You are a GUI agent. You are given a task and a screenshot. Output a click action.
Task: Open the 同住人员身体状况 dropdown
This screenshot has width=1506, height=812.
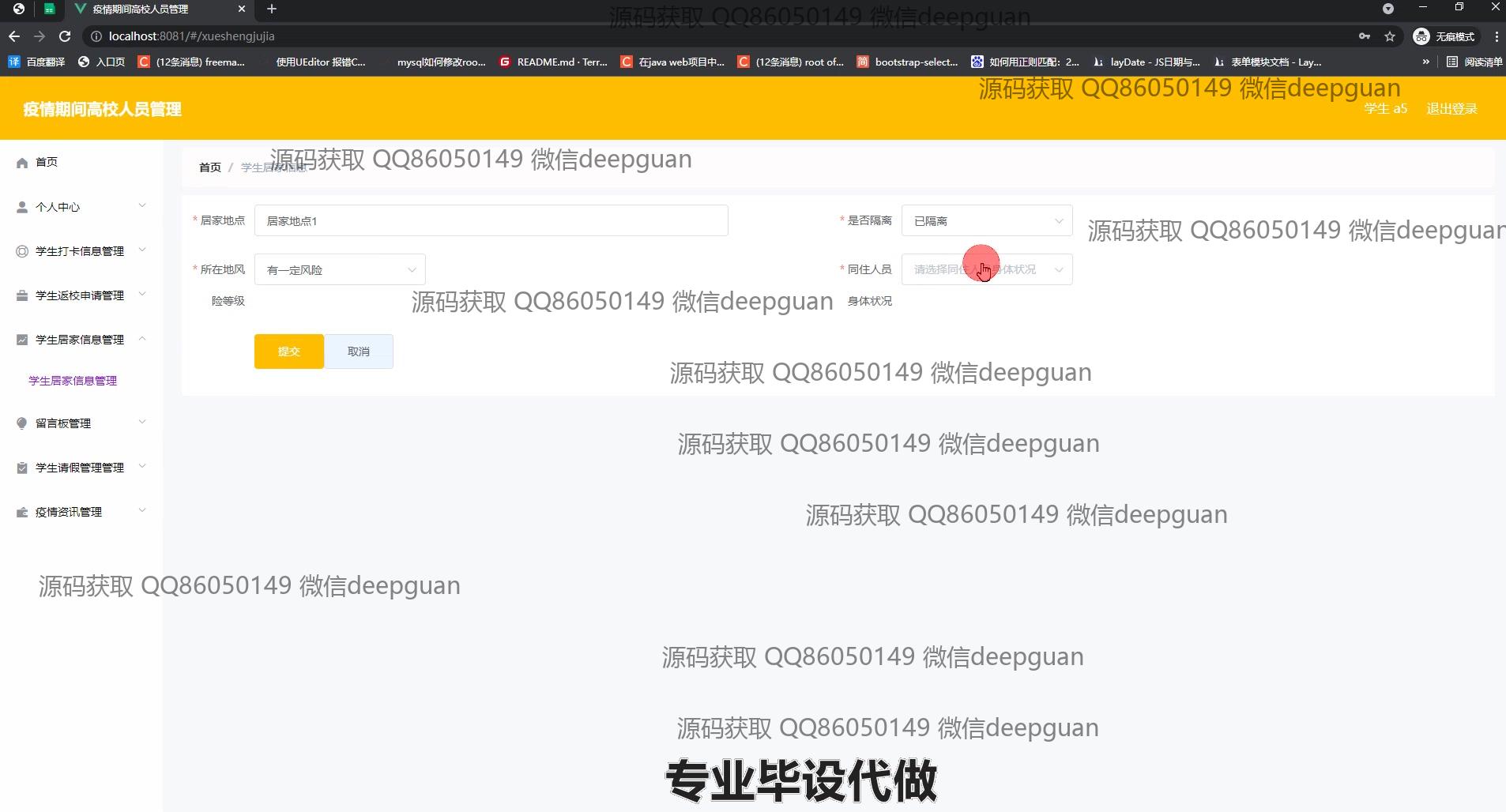(x=987, y=270)
